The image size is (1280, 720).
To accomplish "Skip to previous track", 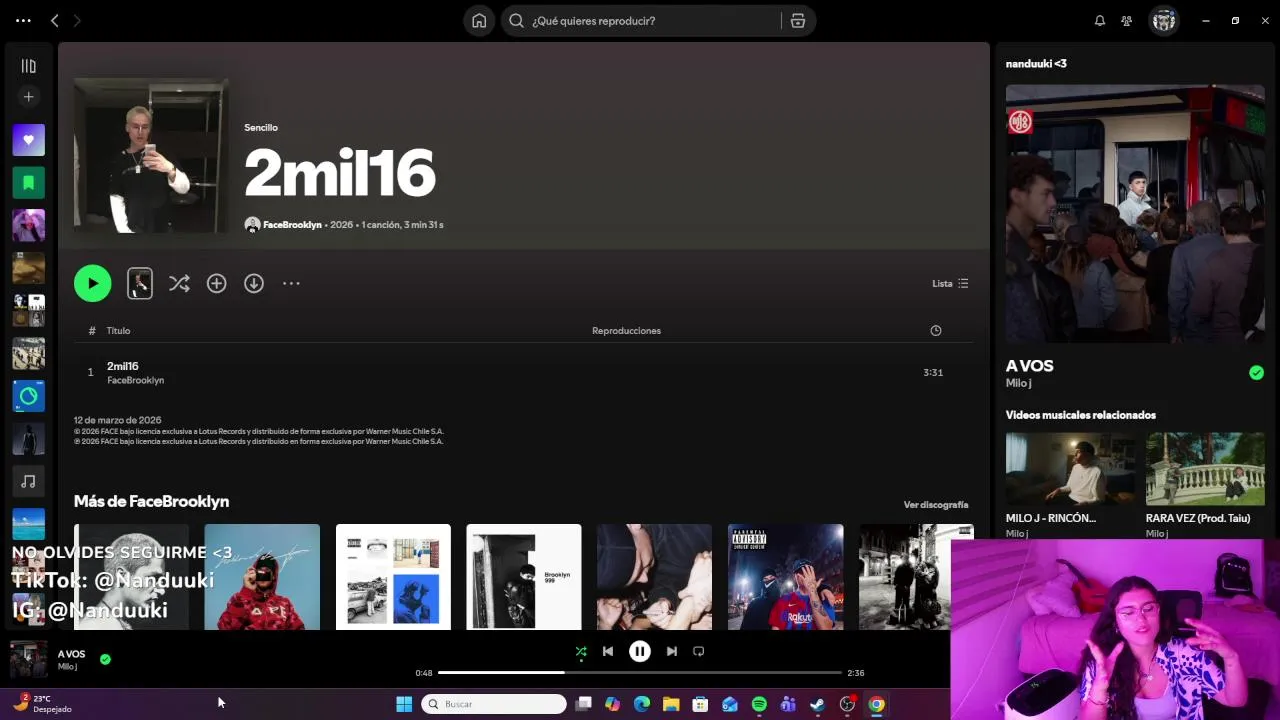I will tap(608, 651).
